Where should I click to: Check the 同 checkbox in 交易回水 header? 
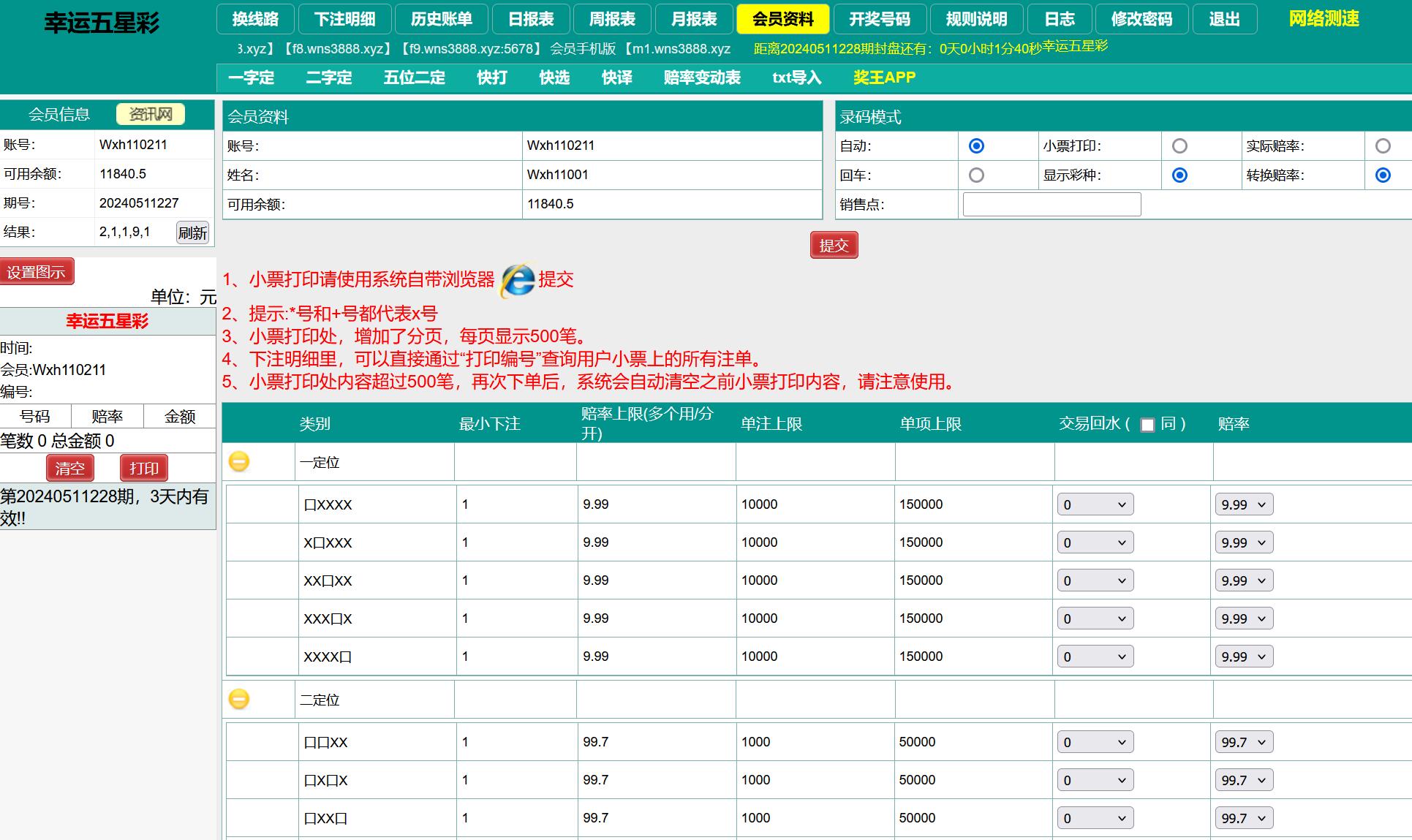pyautogui.click(x=1147, y=425)
